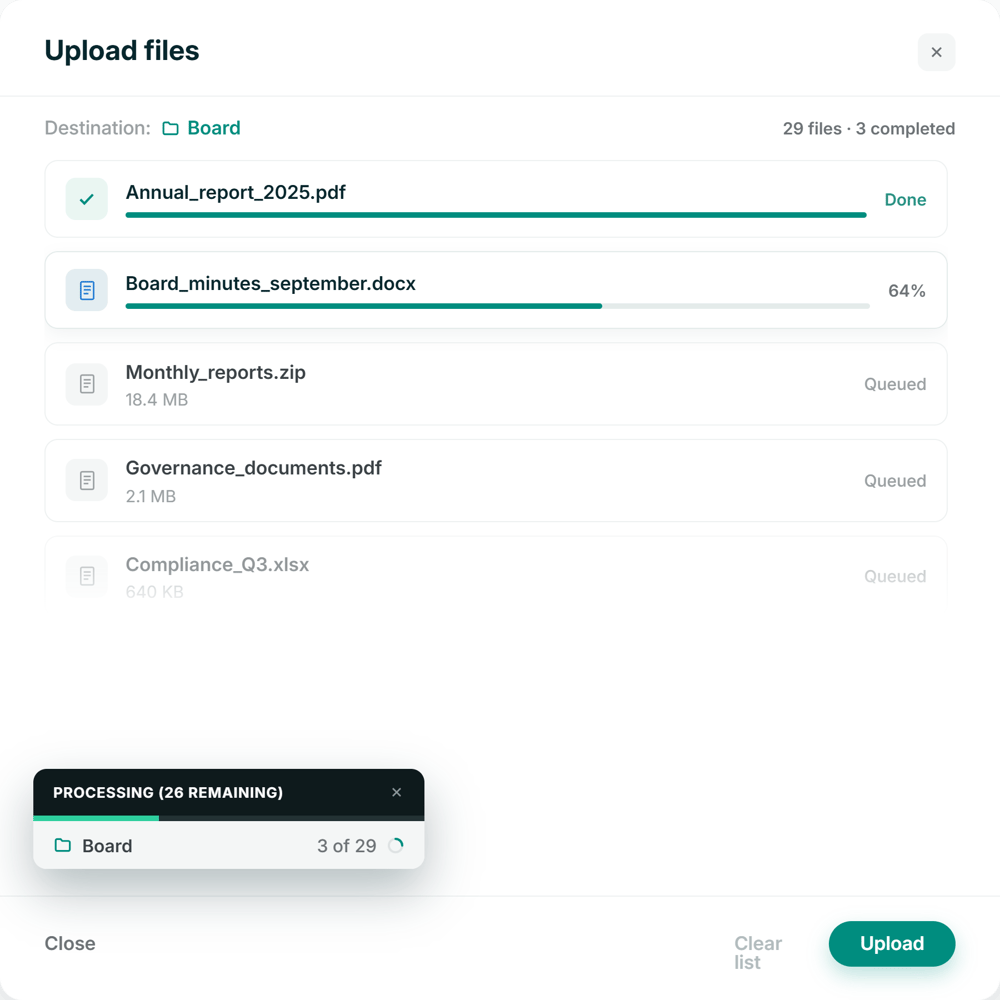
Task: Click the Close button at bottom left
Action: click(70, 943)
